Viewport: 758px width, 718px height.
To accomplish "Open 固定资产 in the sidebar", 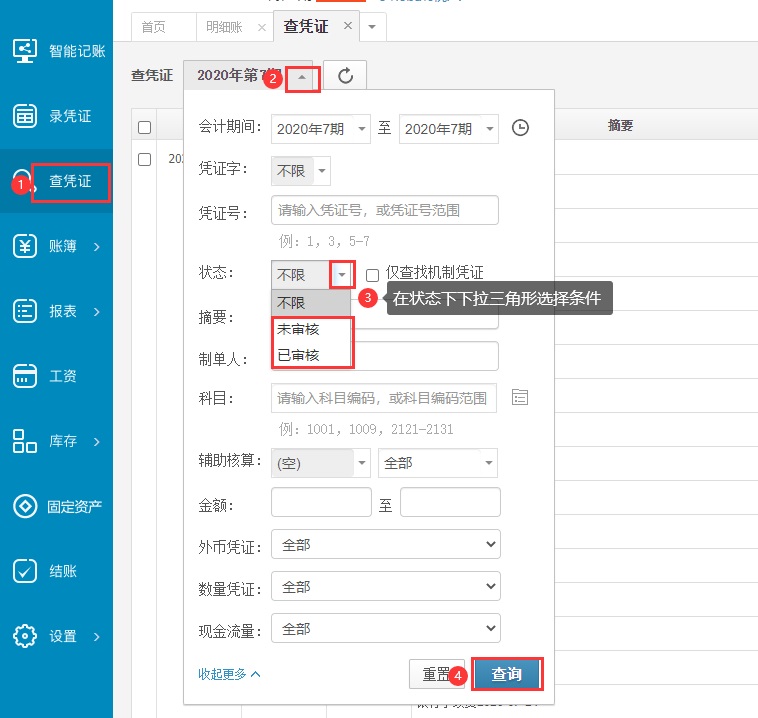I will [56, 506].
